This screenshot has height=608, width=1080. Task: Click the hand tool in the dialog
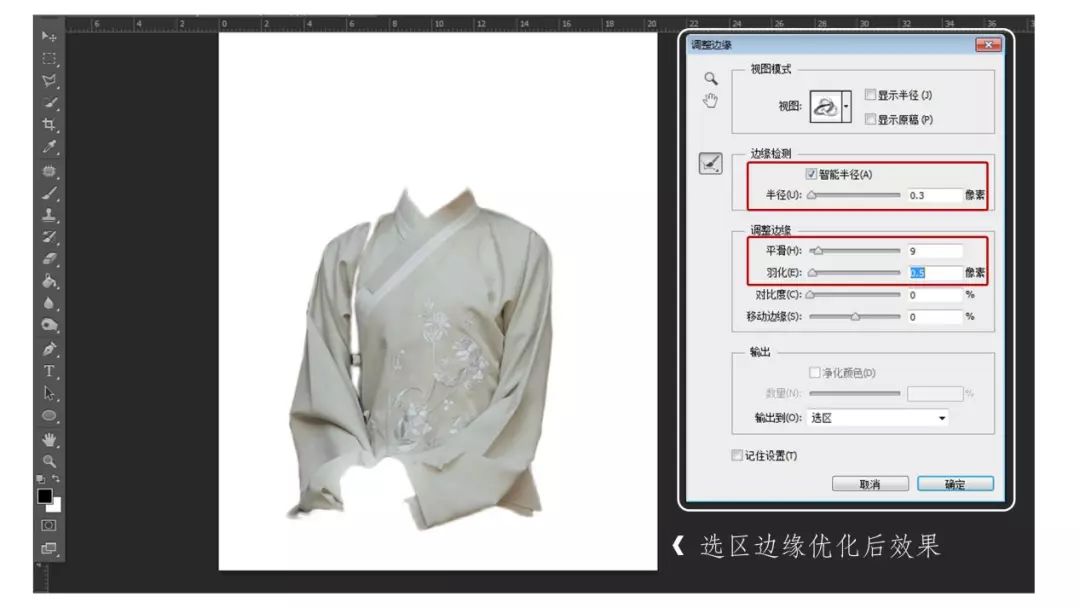(711, 101)
